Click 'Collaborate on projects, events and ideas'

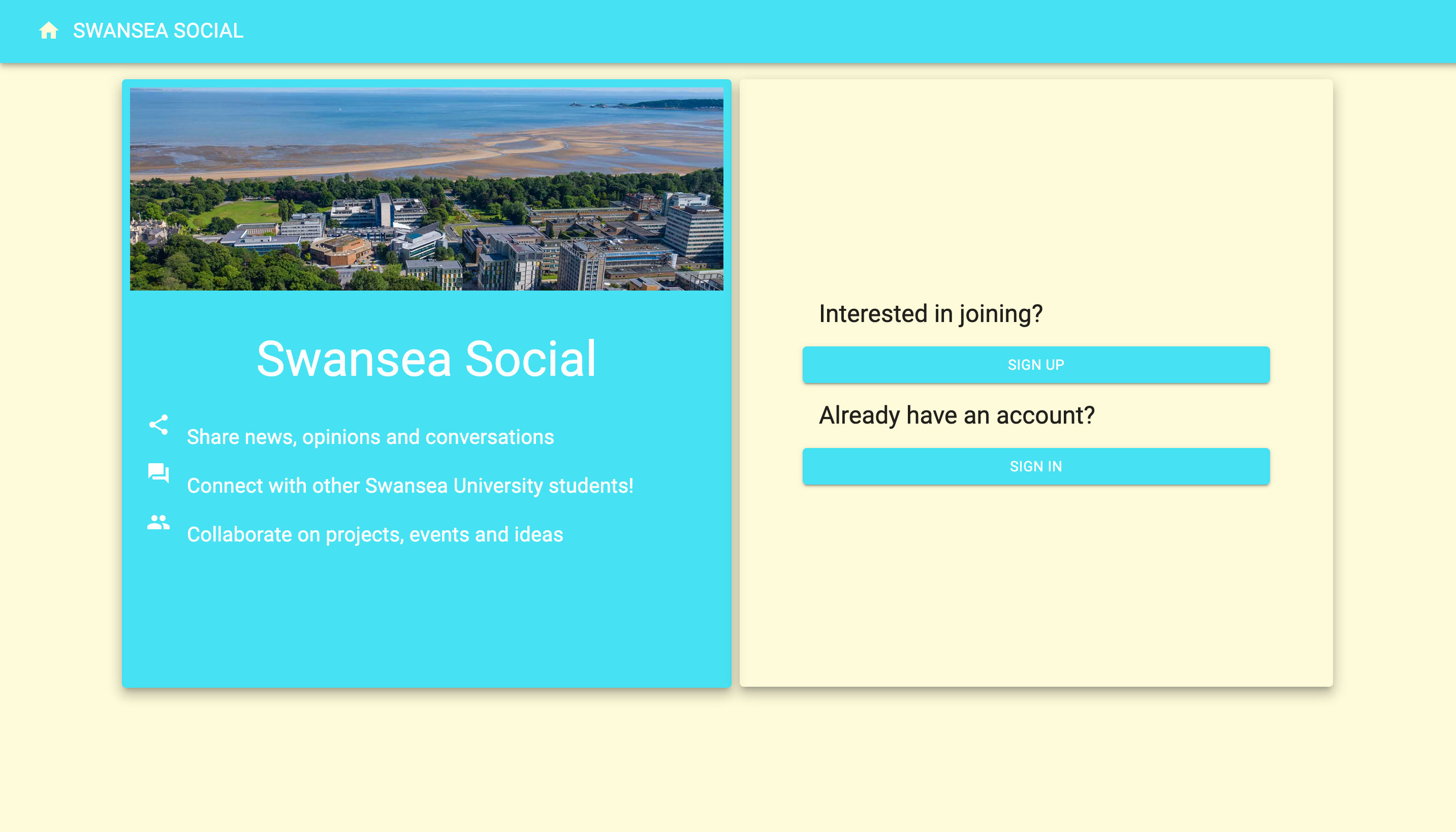pos(375,534)
